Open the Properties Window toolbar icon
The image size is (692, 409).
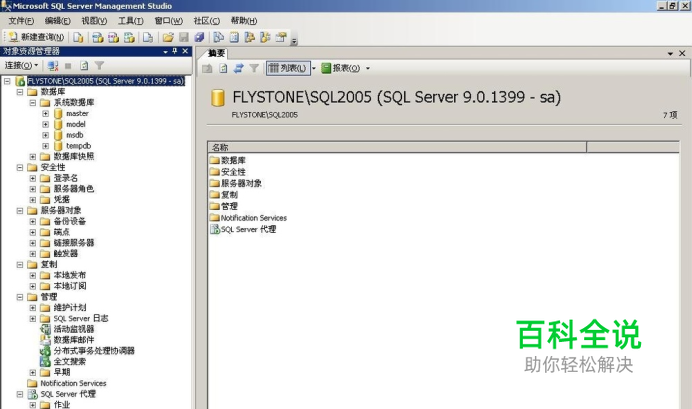click(x=281, y=38)
